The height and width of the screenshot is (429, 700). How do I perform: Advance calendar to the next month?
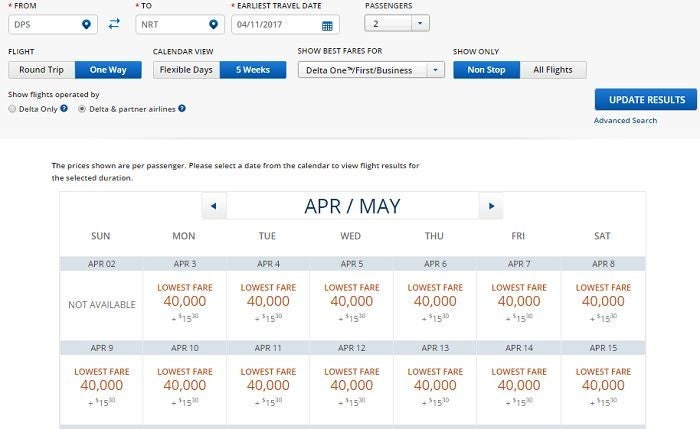(490, 206)
